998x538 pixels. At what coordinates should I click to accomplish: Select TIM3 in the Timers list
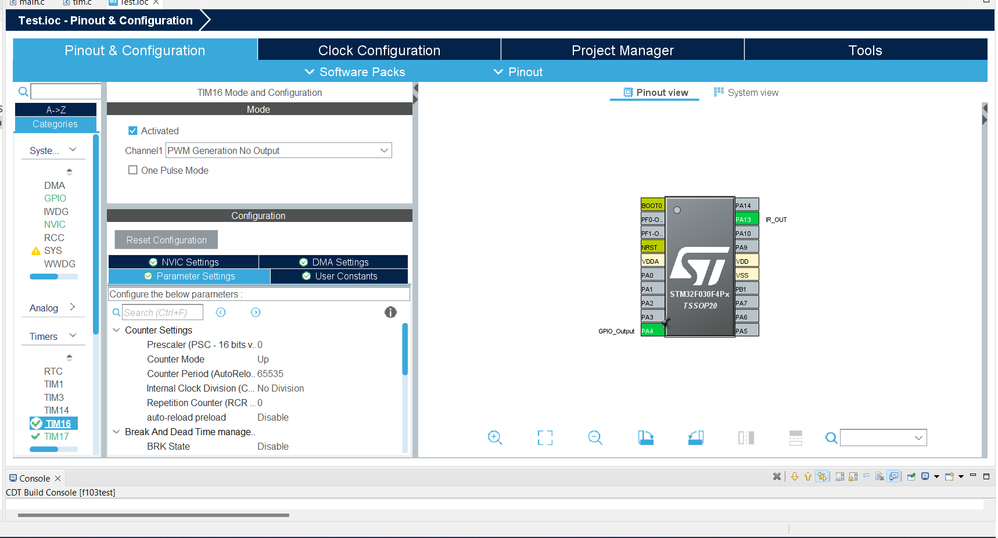pos(53,397)
